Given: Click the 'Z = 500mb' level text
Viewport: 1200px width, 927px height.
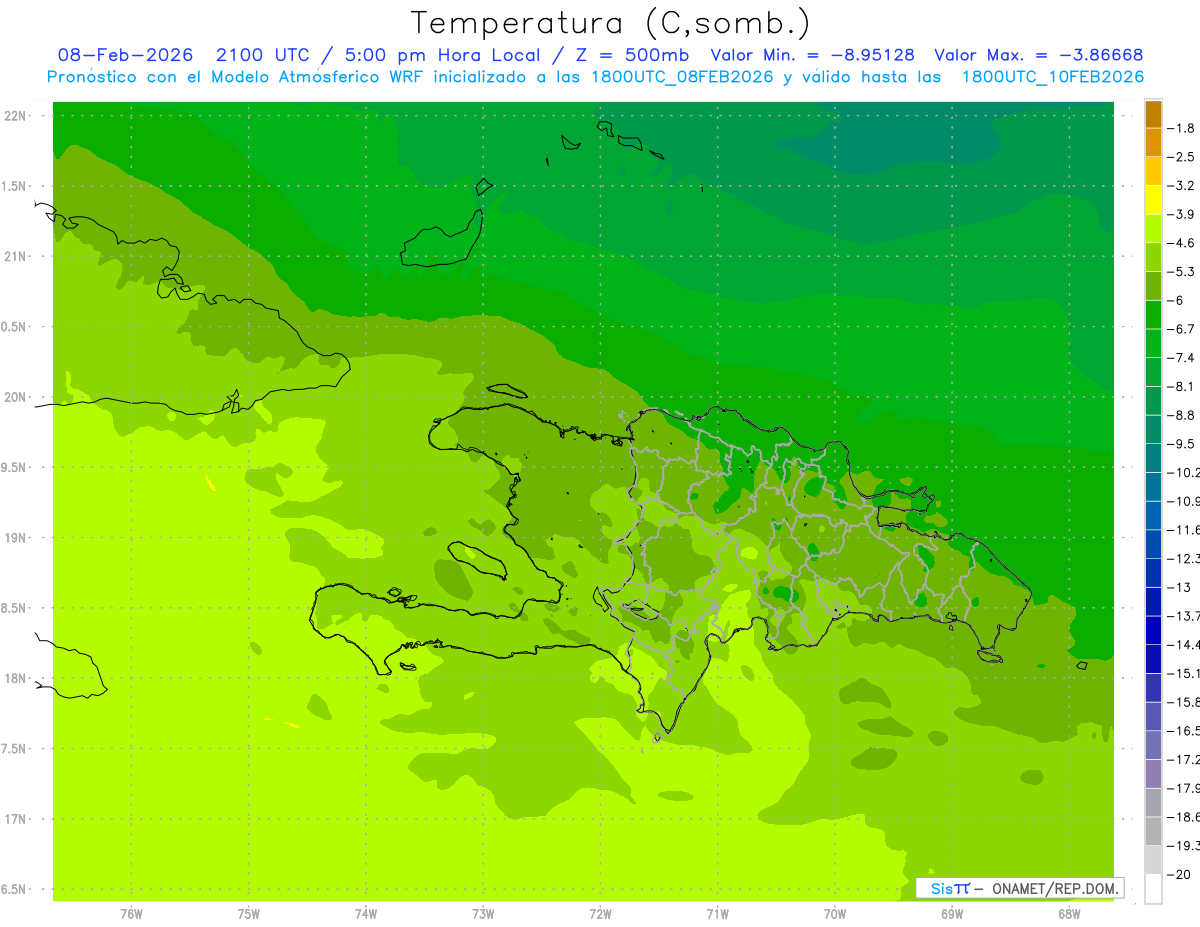Looking at the screenshot, I should [629, 55].
